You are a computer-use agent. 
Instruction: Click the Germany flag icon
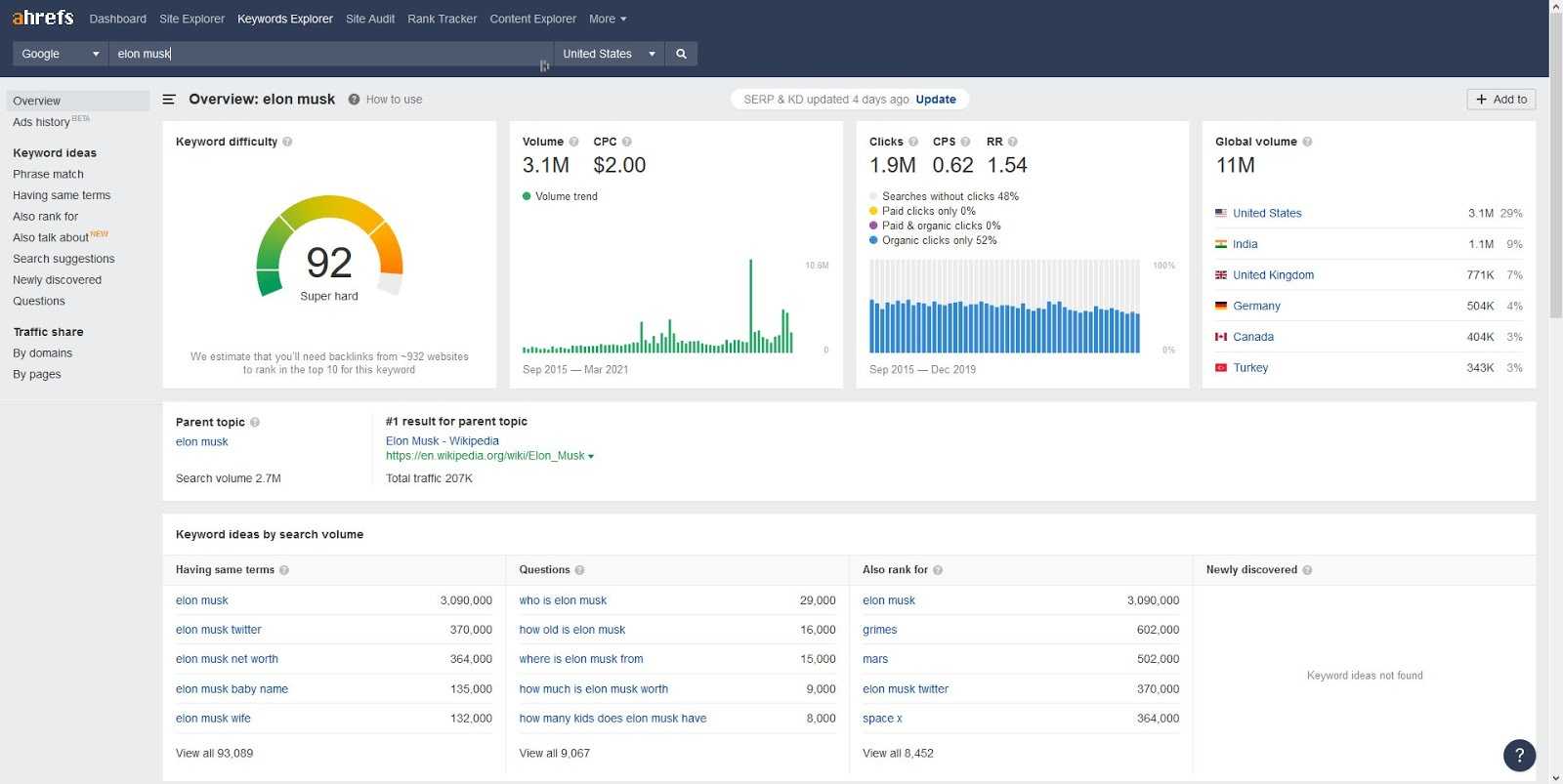tap(1221, 306)
